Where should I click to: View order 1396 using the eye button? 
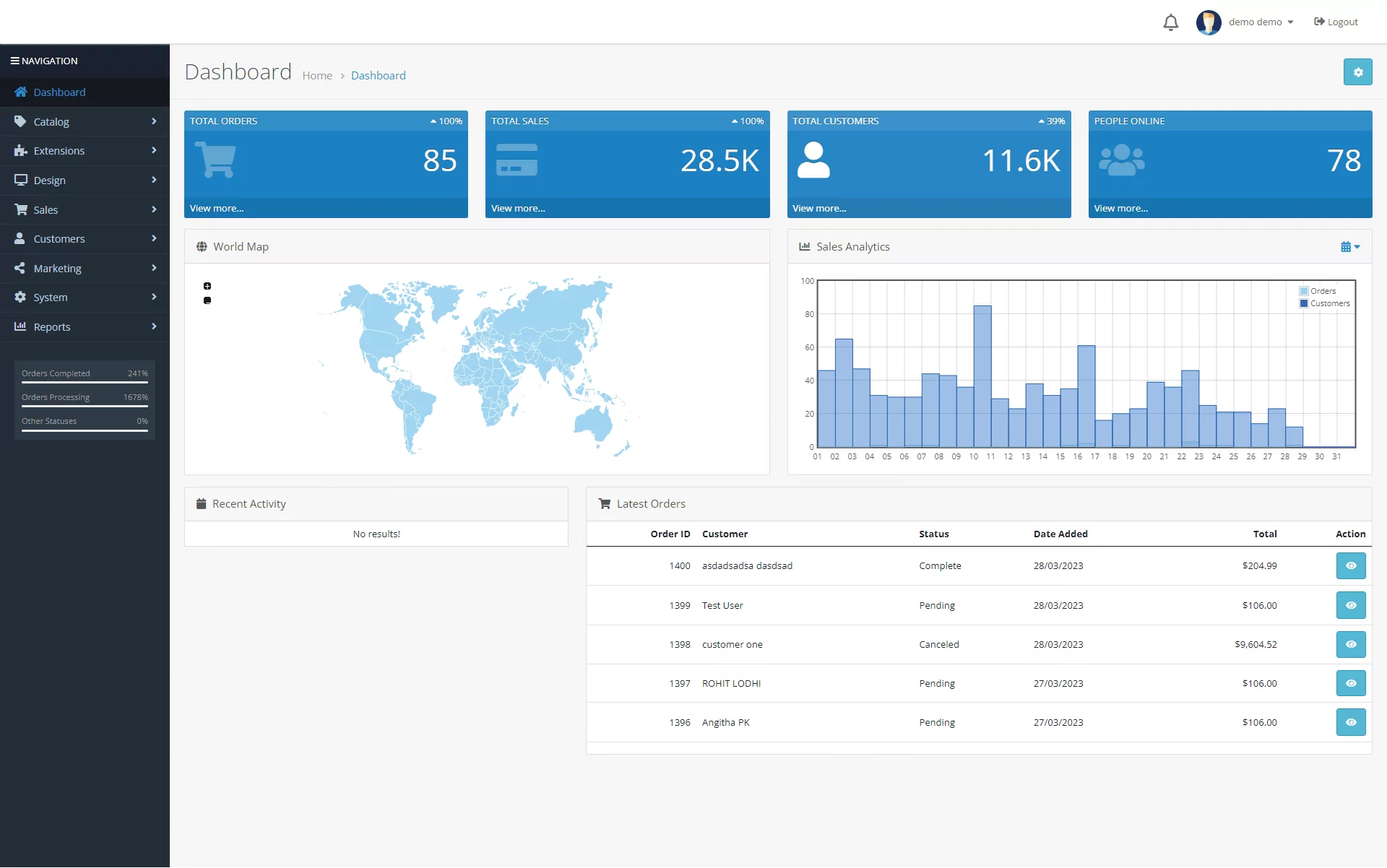[1350, 722]
